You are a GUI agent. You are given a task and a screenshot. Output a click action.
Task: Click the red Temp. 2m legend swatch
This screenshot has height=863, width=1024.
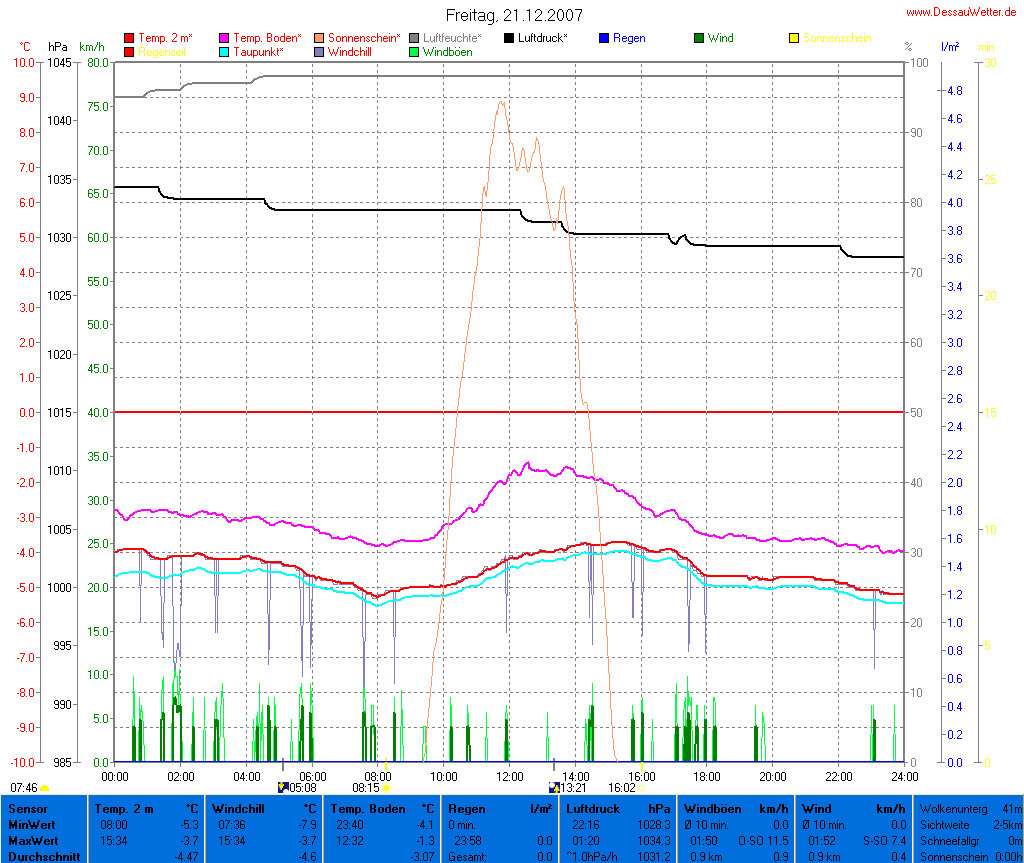pos(129,39)
